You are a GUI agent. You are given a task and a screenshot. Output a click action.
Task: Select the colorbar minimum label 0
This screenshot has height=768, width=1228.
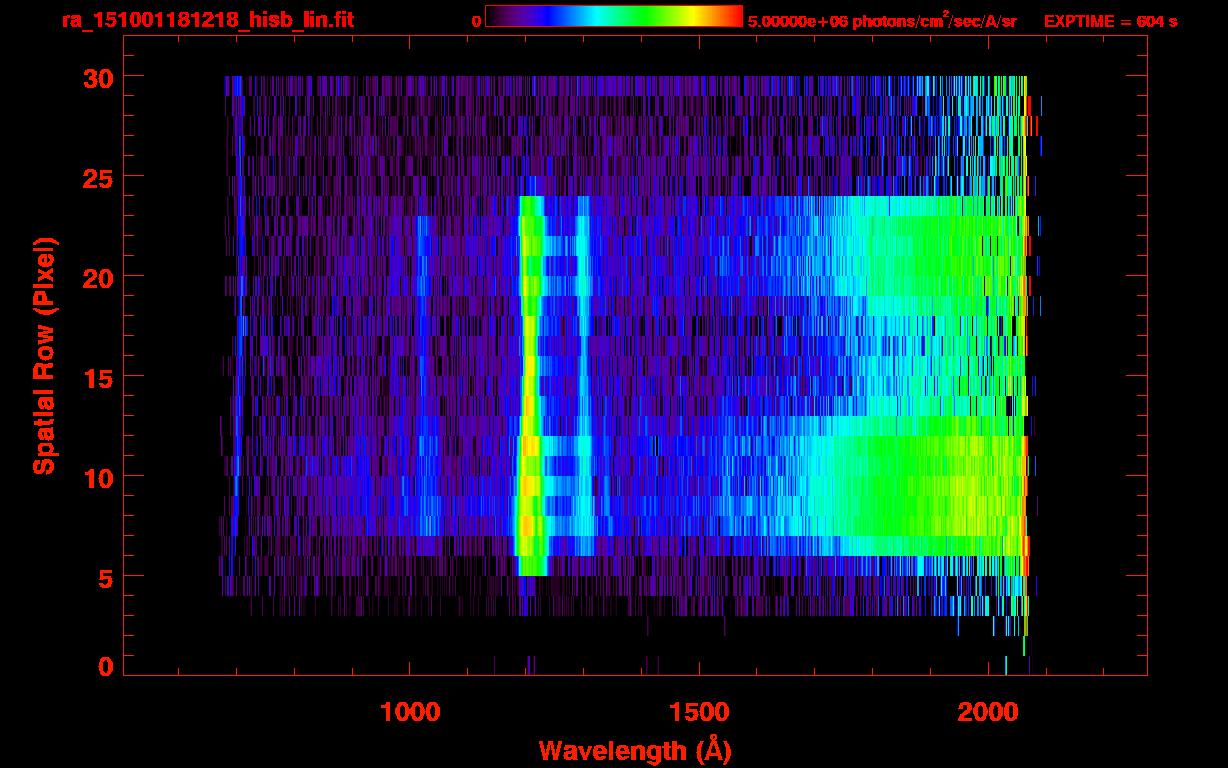click(476, 21)
